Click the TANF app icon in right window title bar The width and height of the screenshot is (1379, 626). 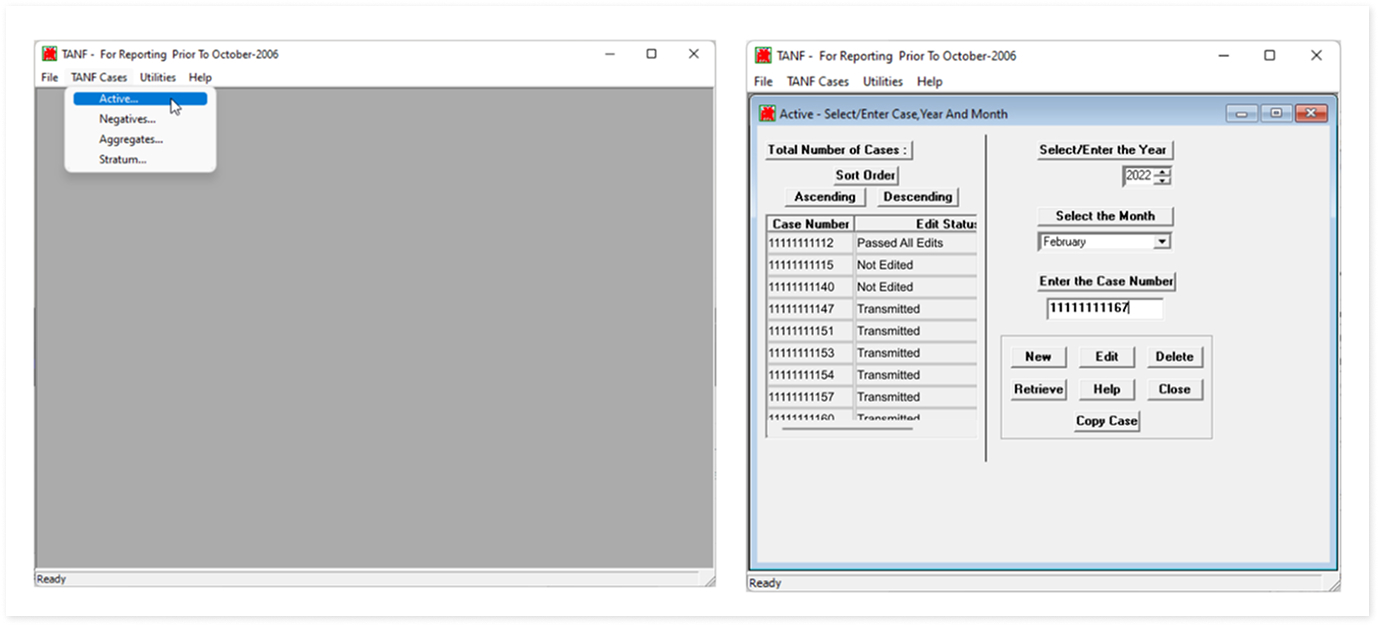pyautogui.click(x=764, y=56)
